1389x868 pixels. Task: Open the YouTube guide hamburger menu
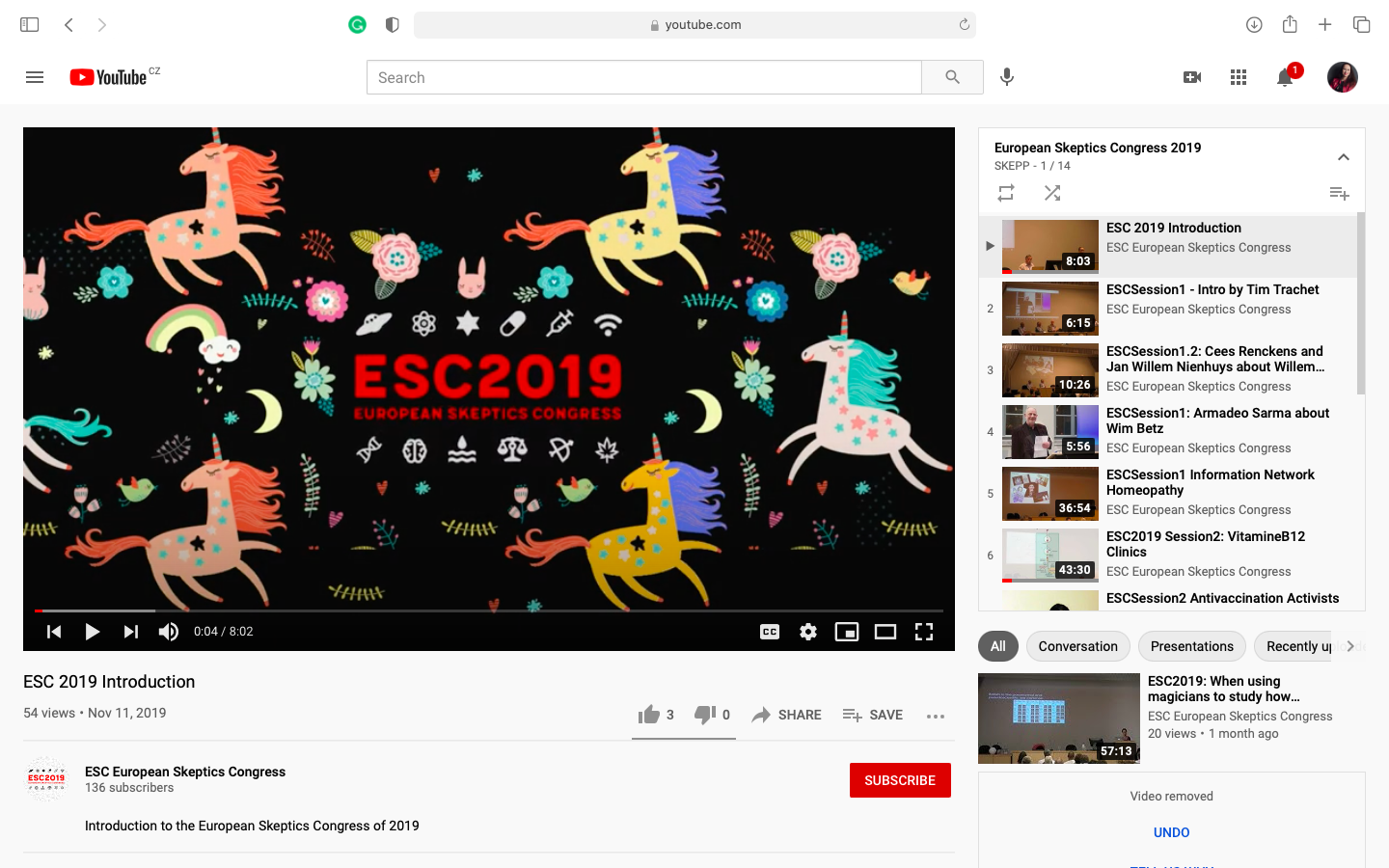click(35, 77)
